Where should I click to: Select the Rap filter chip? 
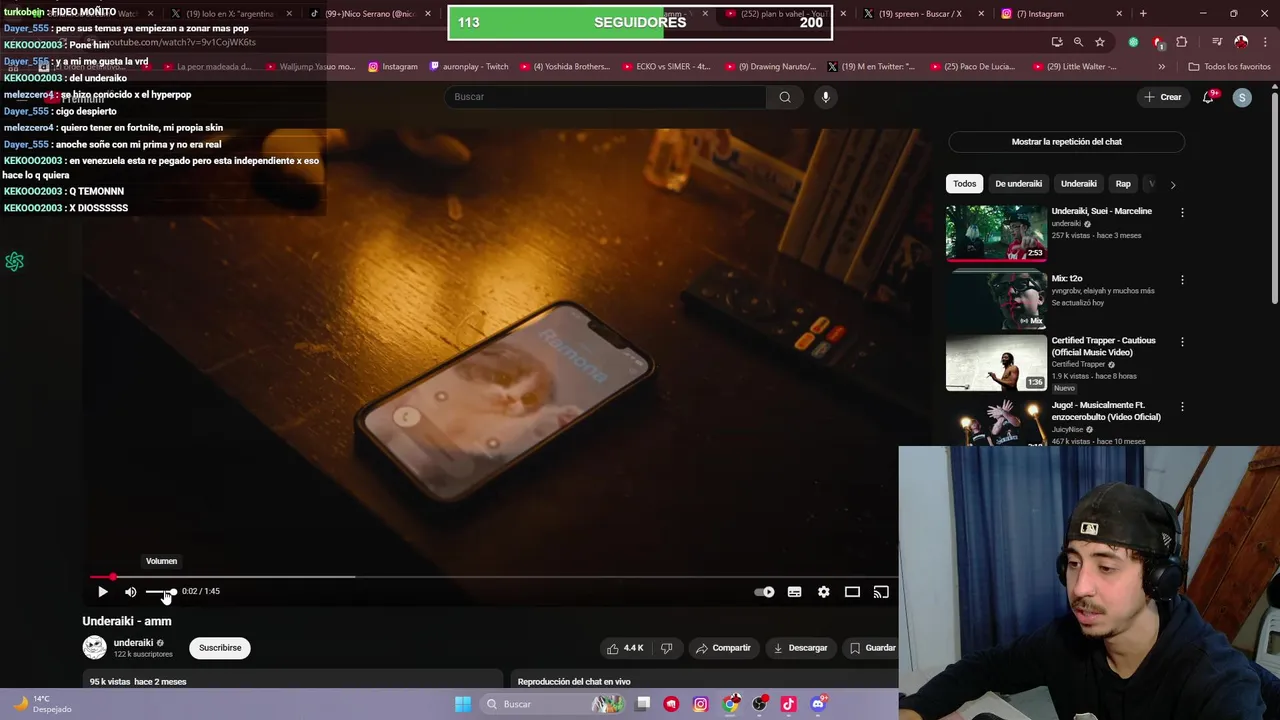[1123, 184]
